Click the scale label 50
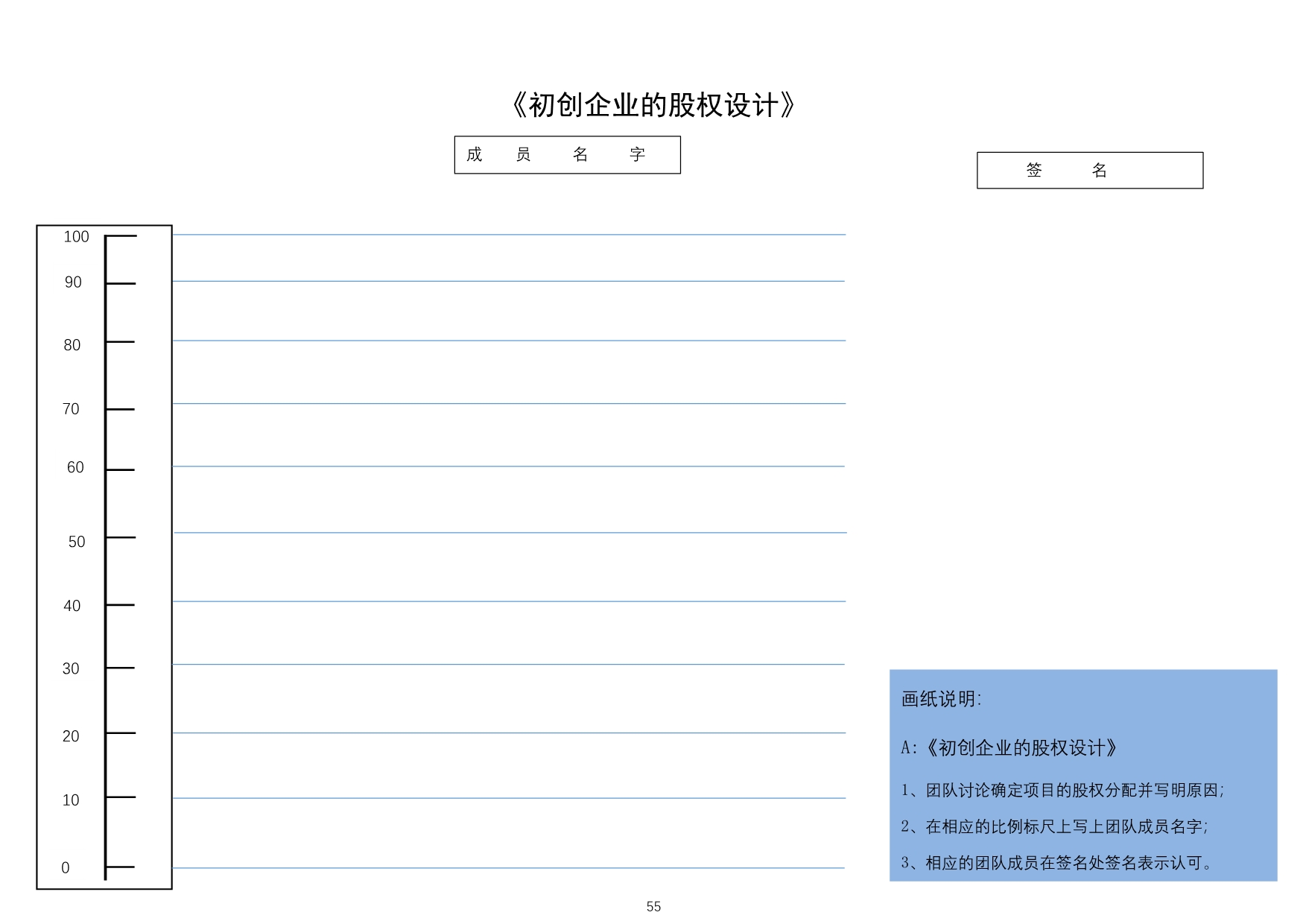Image resolution: width=1306 pixels, height=924 pixels. [77, 542]
